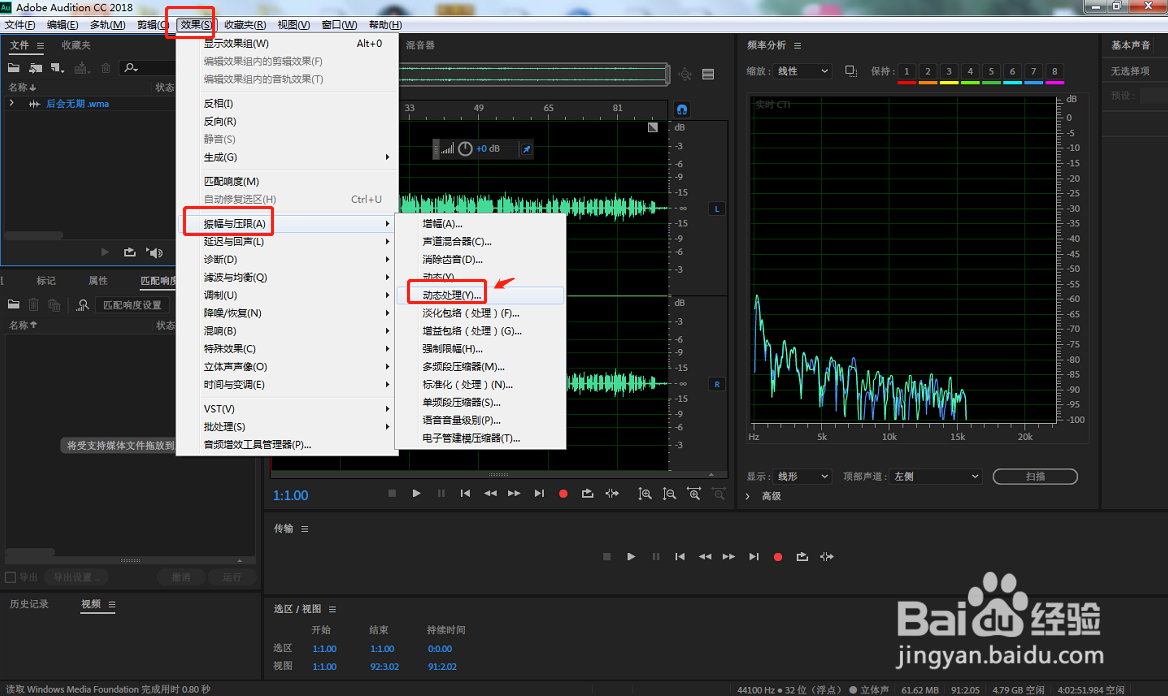Open the 选区/视图 panel menu icon
This screenshot has height=696, width=1168.
click(332, 610)
